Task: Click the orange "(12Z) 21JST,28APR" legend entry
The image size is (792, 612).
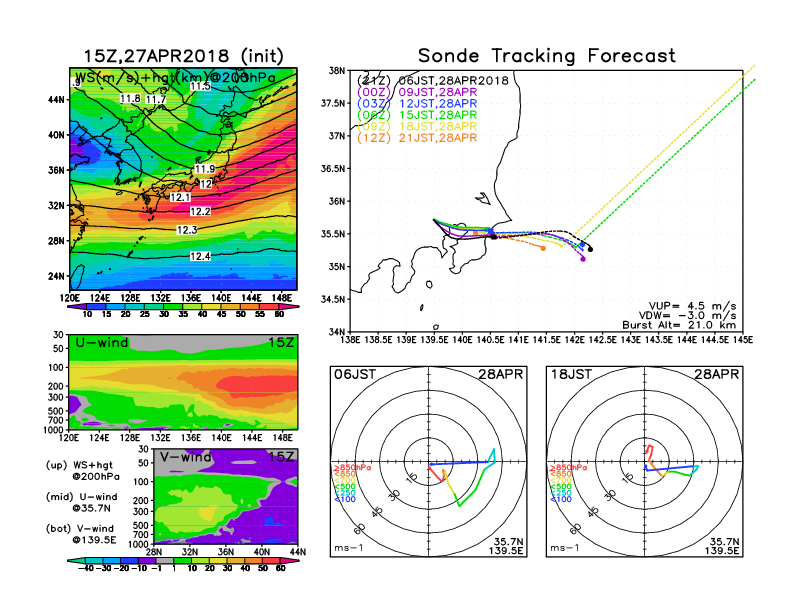Action: [x=417, y=138]
